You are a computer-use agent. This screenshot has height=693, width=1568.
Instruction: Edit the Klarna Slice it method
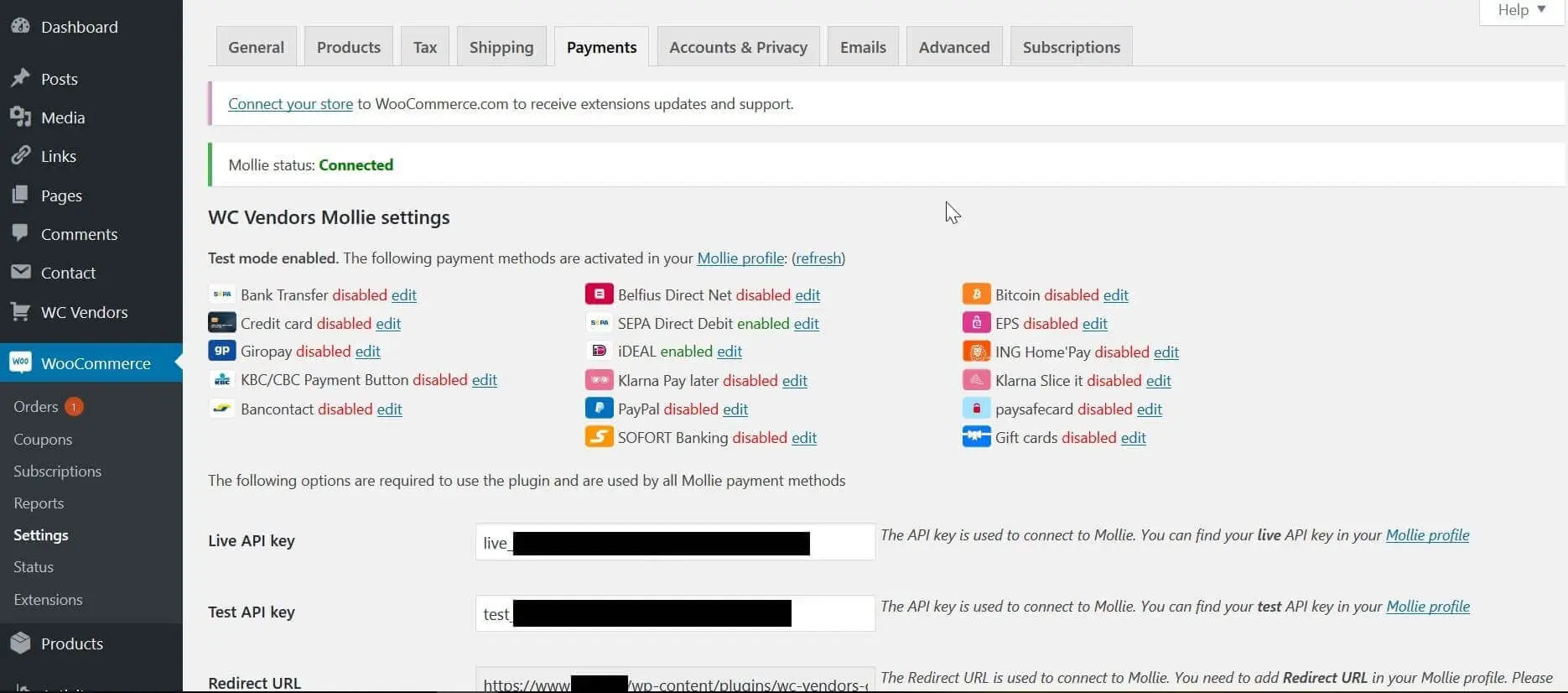click(x=1159, y=381)
